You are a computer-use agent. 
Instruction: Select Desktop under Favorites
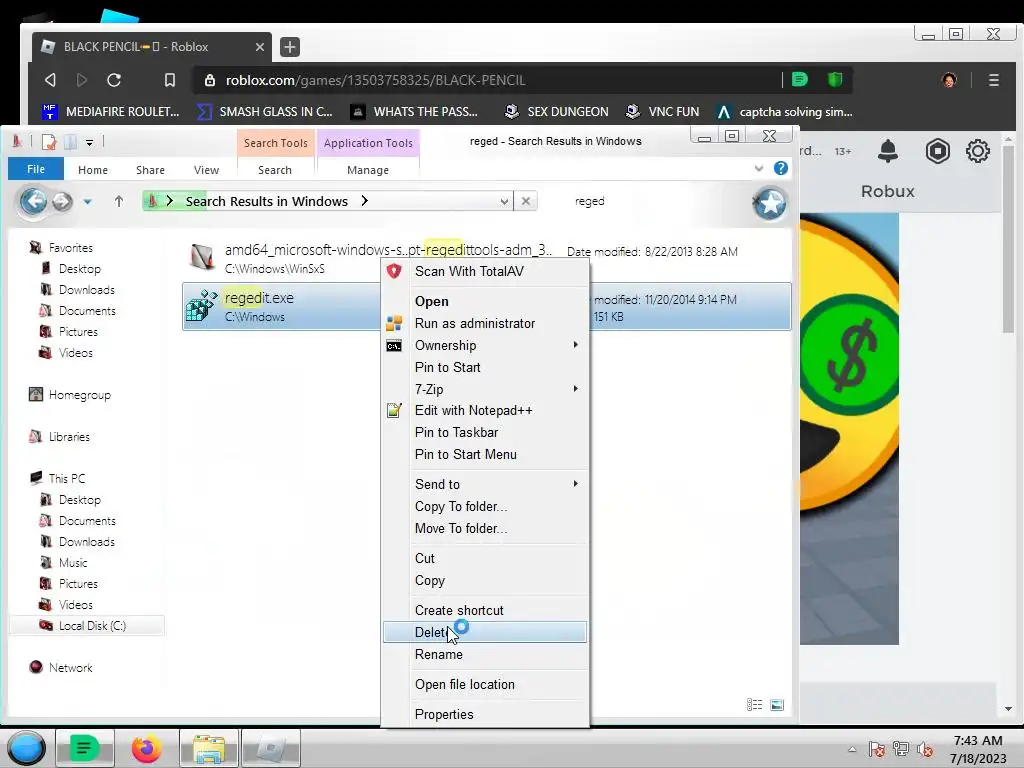point(80,268)
